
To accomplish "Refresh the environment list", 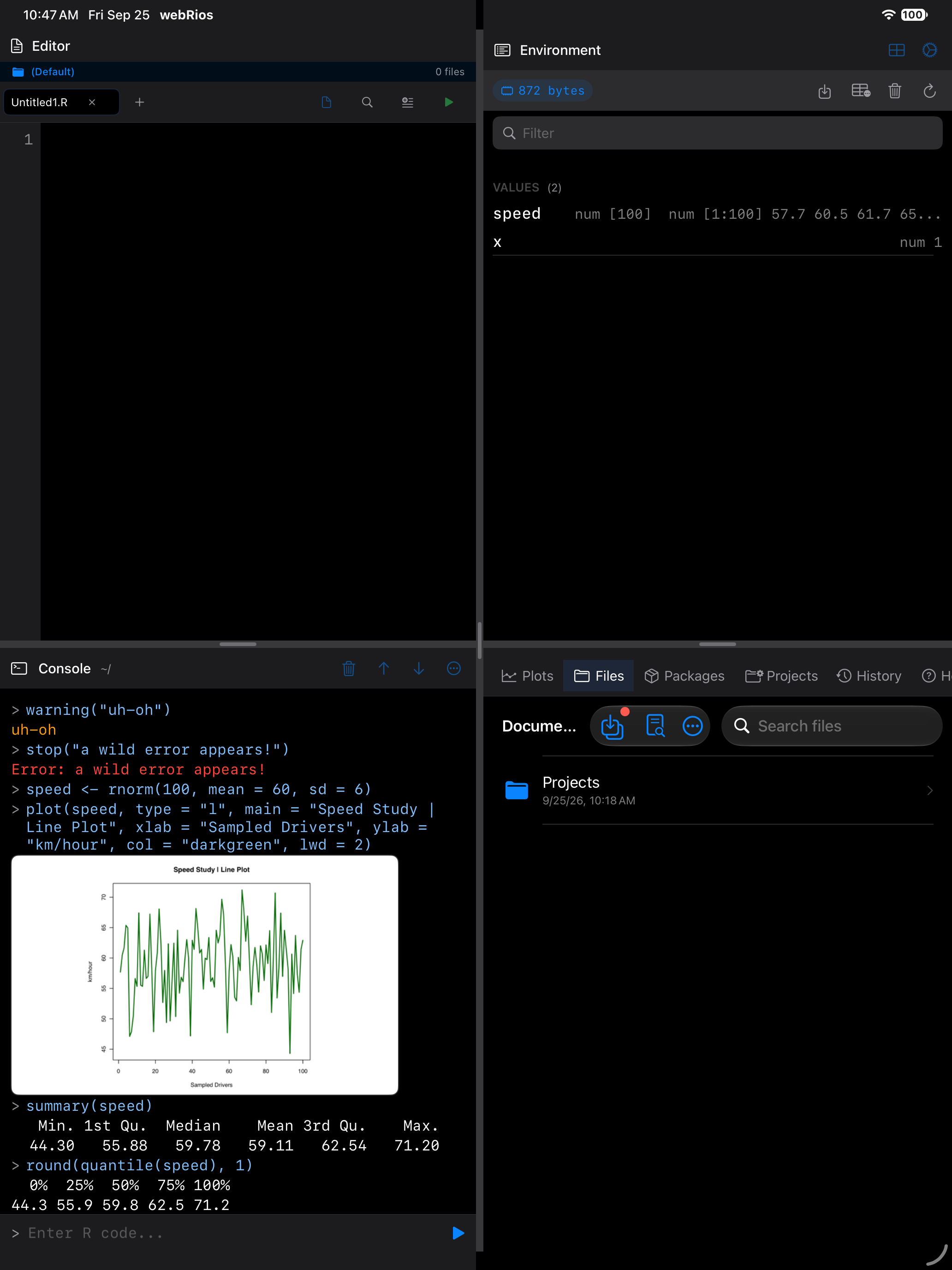I will 929,91.
